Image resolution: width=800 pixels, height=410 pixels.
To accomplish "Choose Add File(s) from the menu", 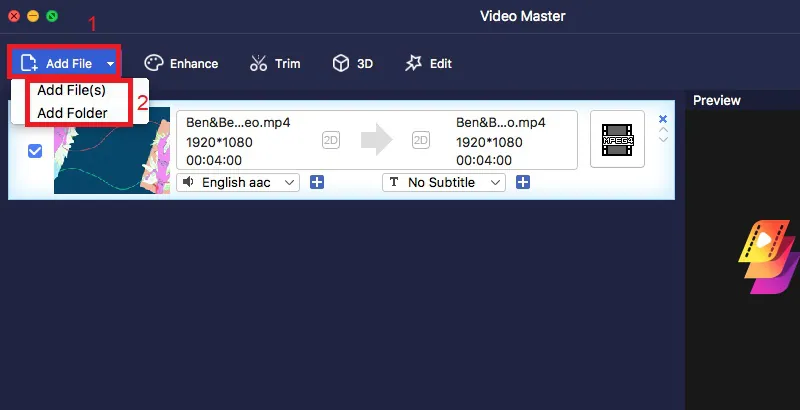I will (71, 90).
